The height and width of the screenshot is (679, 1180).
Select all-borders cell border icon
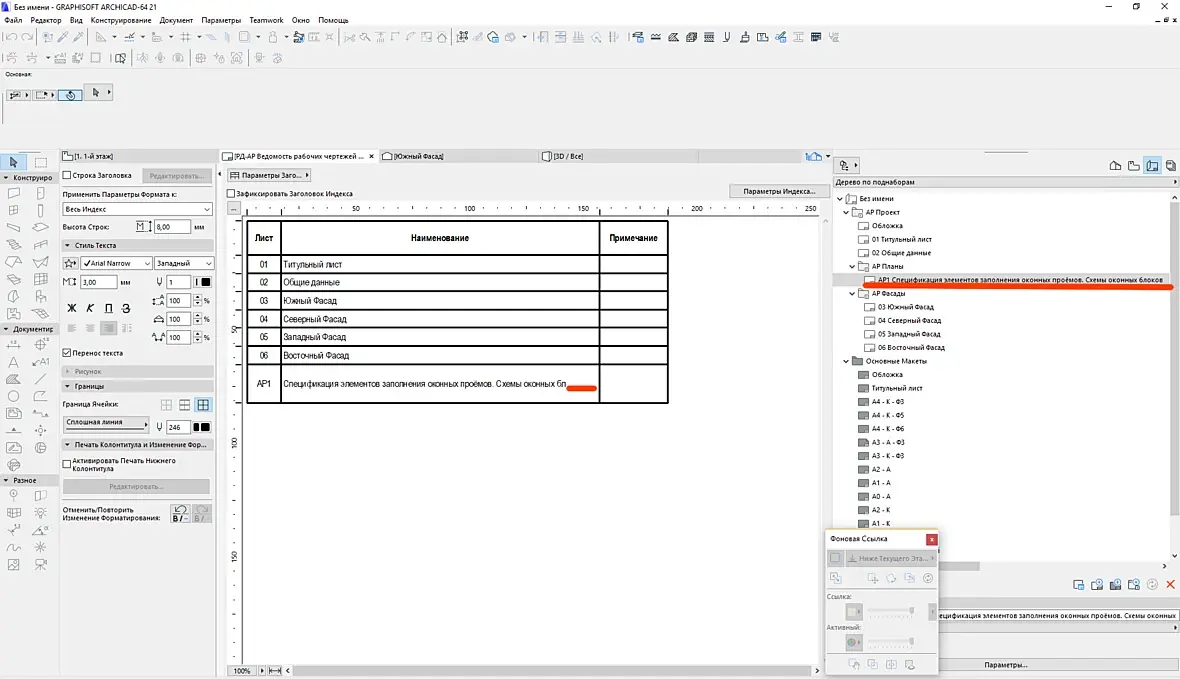[x=203, y=405]
